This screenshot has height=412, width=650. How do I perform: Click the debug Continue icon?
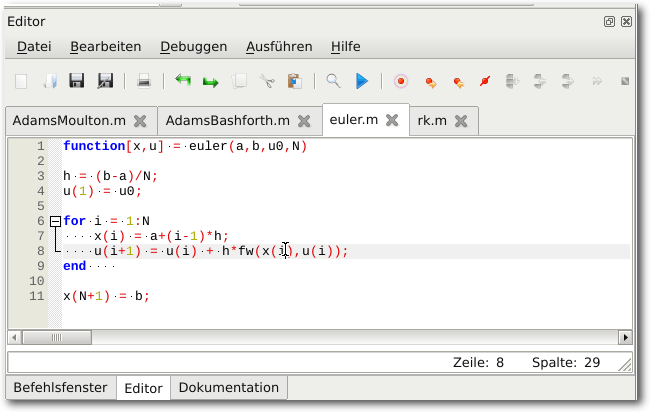pyautogui.click(x=597, y=81)
